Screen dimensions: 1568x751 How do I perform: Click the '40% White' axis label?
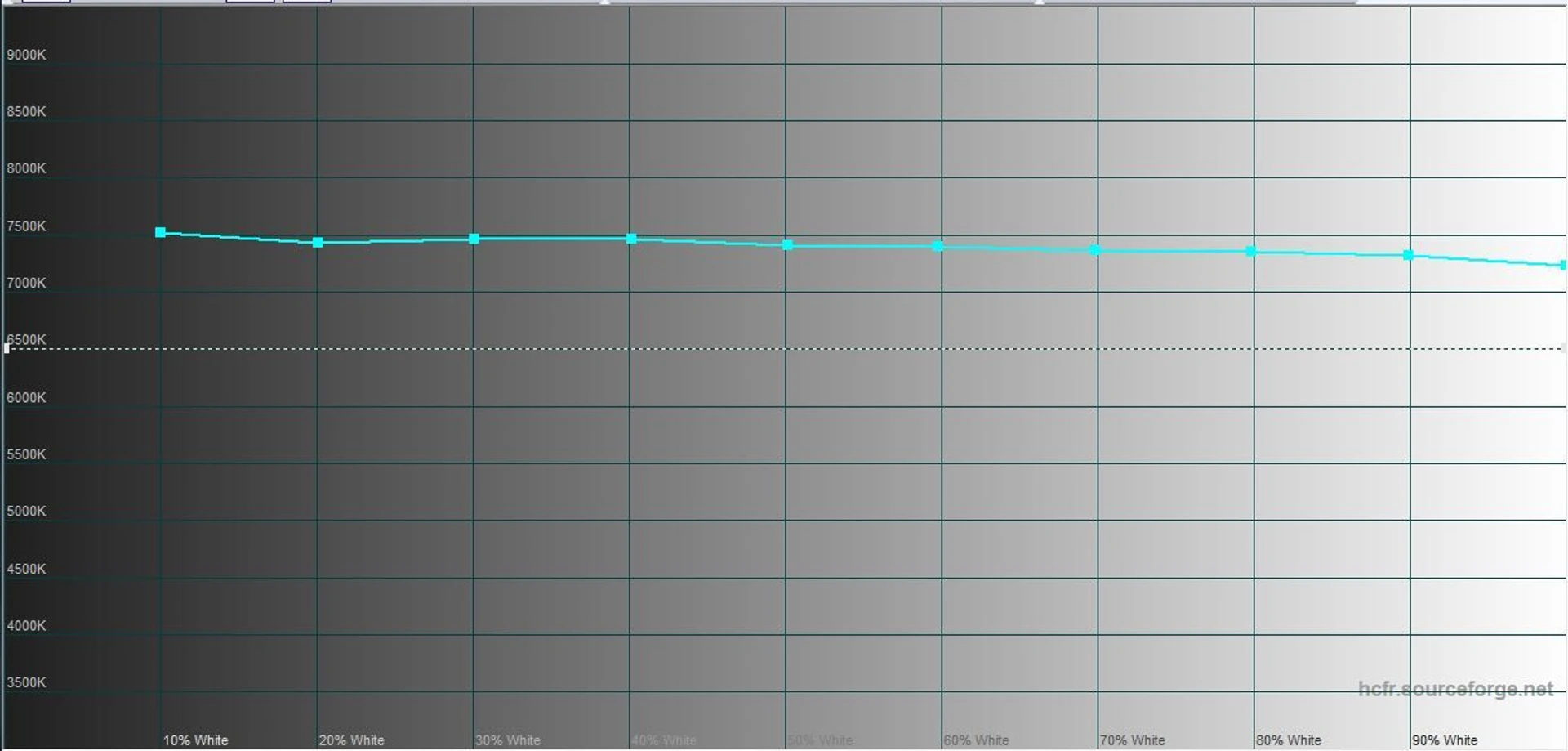[664, 740]
